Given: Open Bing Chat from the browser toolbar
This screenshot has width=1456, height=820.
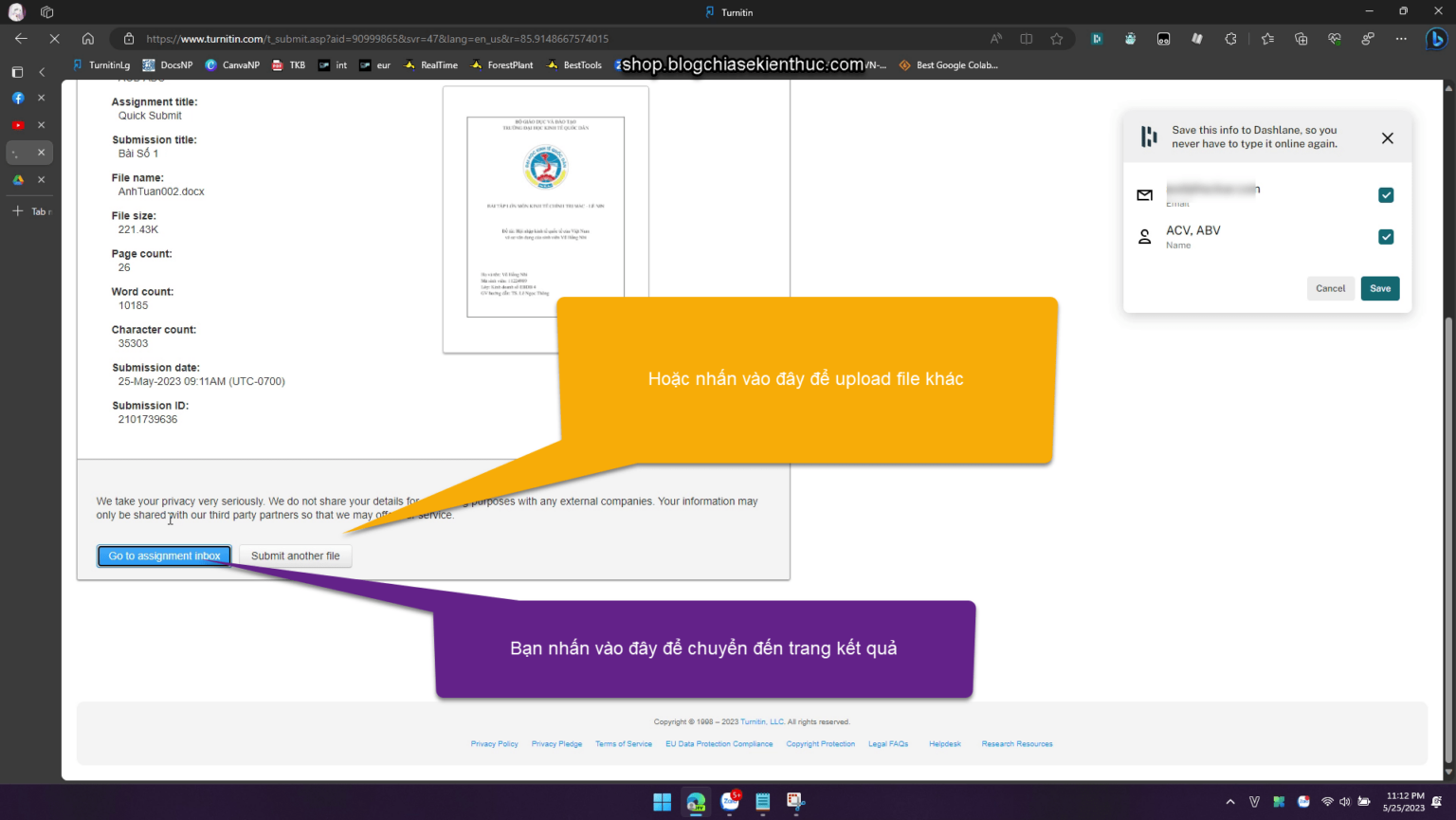Looking at the screenshot, I should [x=1435, y=39].
